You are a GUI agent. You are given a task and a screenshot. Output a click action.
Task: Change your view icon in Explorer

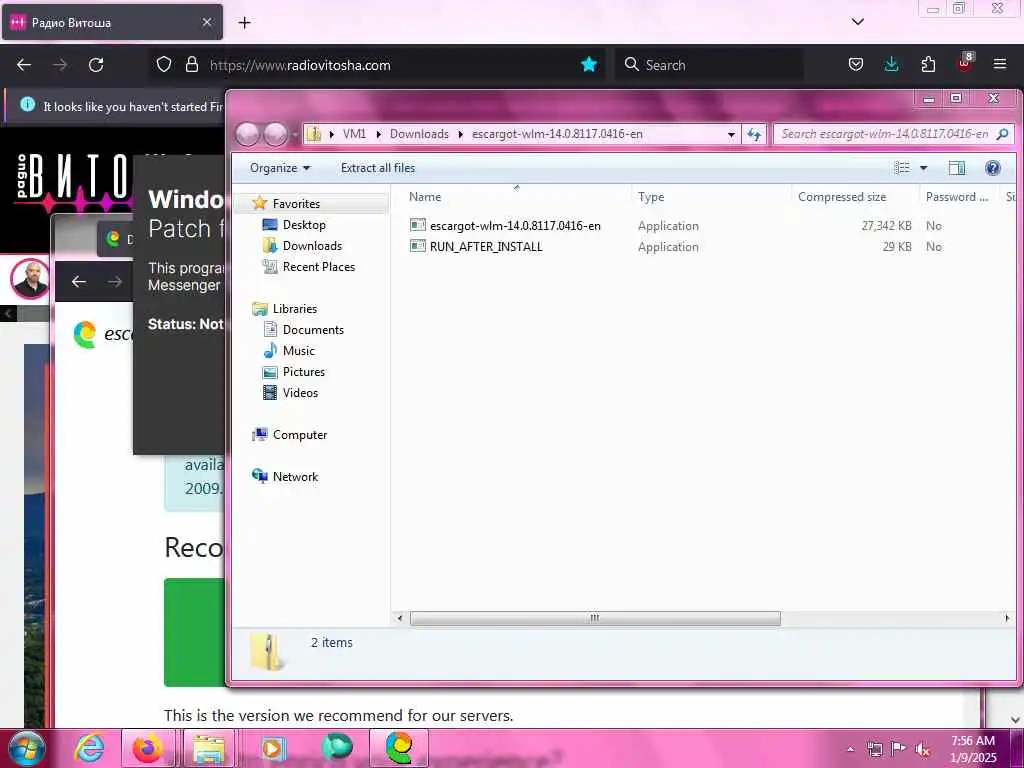(x=902, y=168)
